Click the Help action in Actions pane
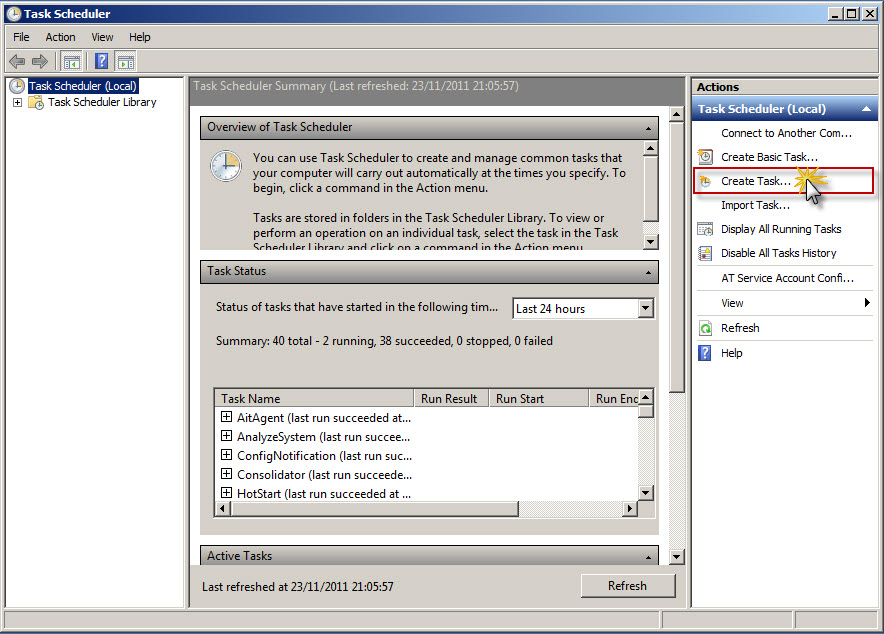The width and height of the screenshot is (884, 634). click(732, 353)
